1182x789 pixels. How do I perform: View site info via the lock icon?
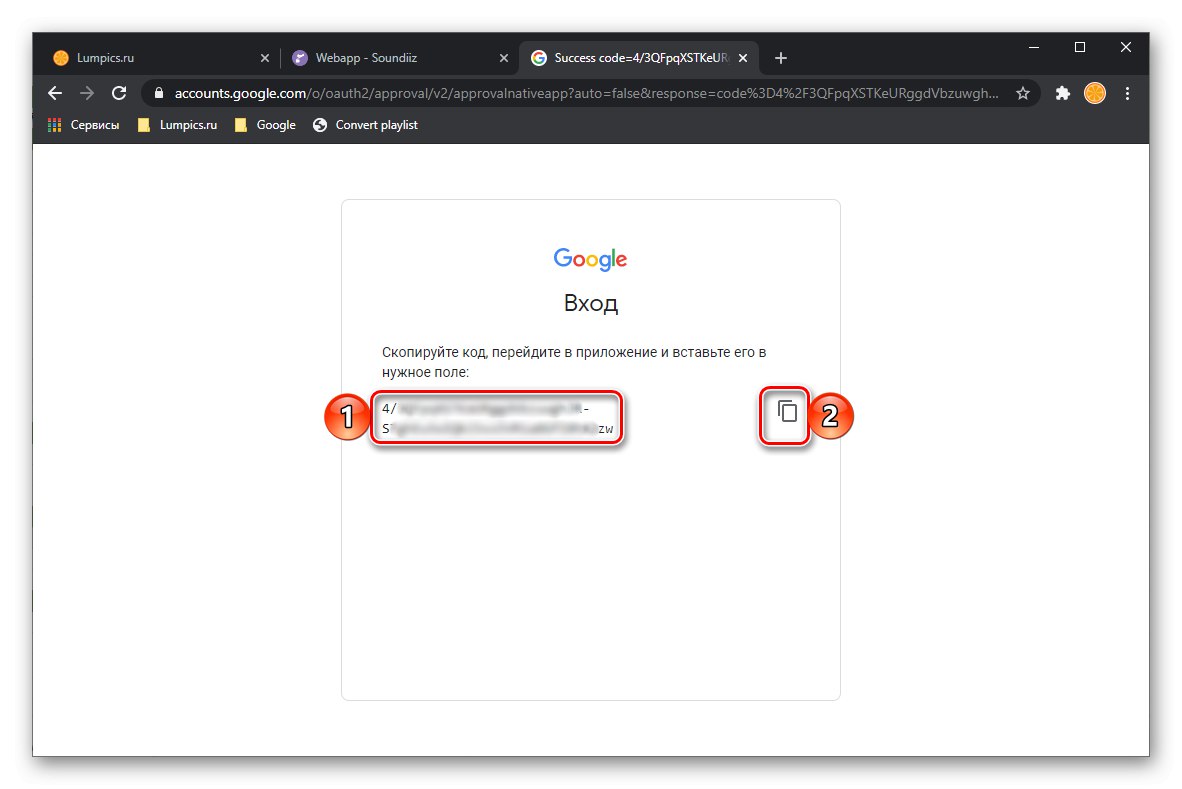(x=158, y=93)
